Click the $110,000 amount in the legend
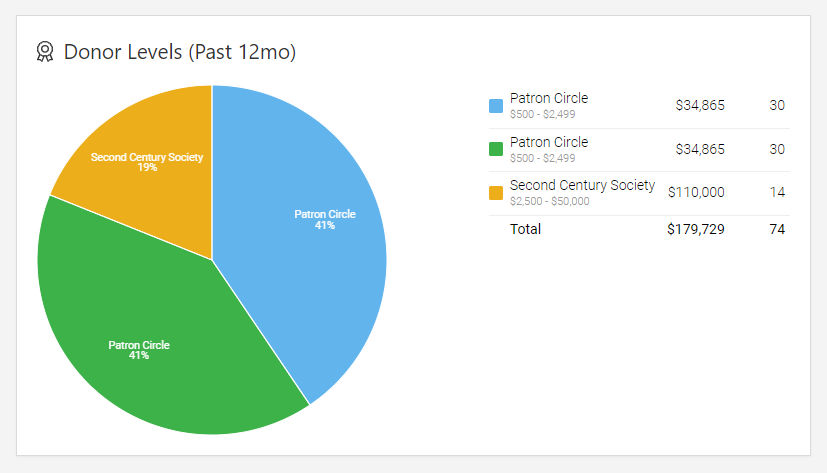The image size is (827, 473). [696, 192]
